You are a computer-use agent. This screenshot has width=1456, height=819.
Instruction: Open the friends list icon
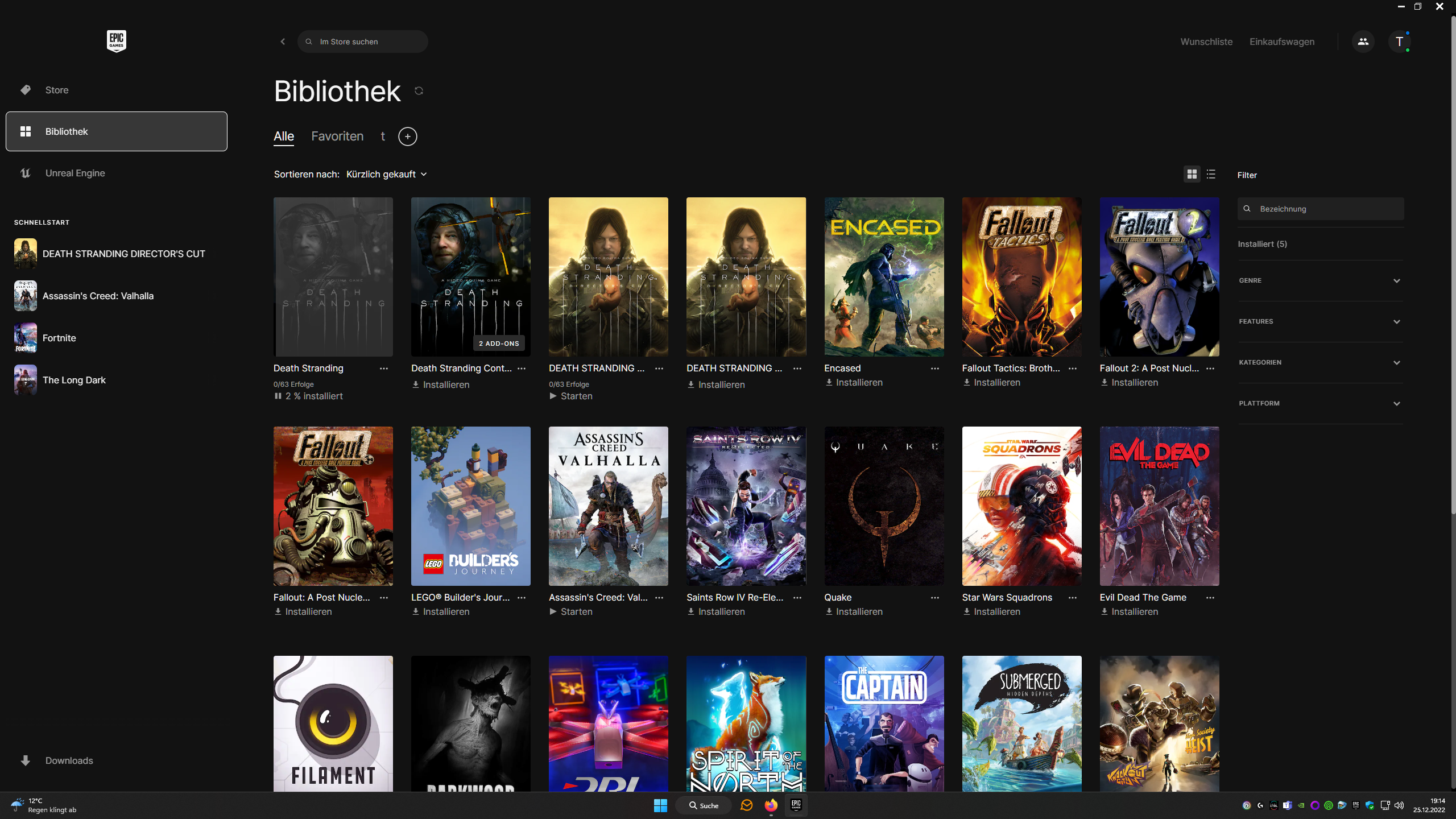pyautogui.click(x=1363, y=42)
